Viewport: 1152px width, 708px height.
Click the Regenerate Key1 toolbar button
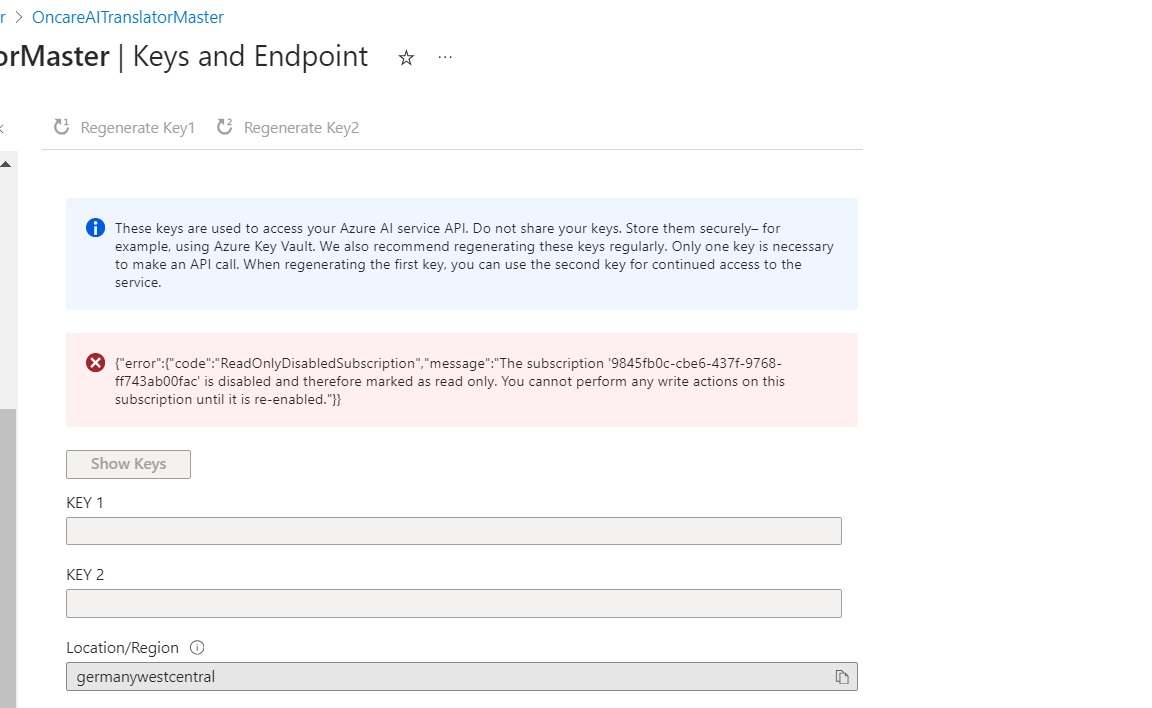tap(124, 128)
